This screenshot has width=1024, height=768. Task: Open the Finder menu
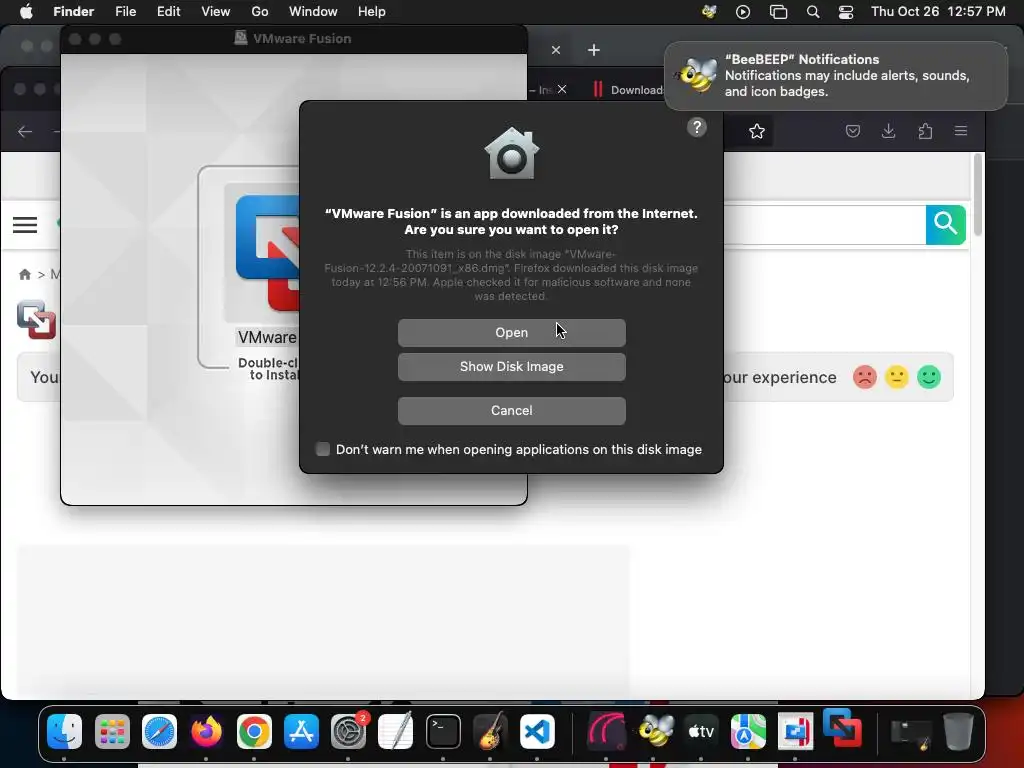tap(73, 12)
